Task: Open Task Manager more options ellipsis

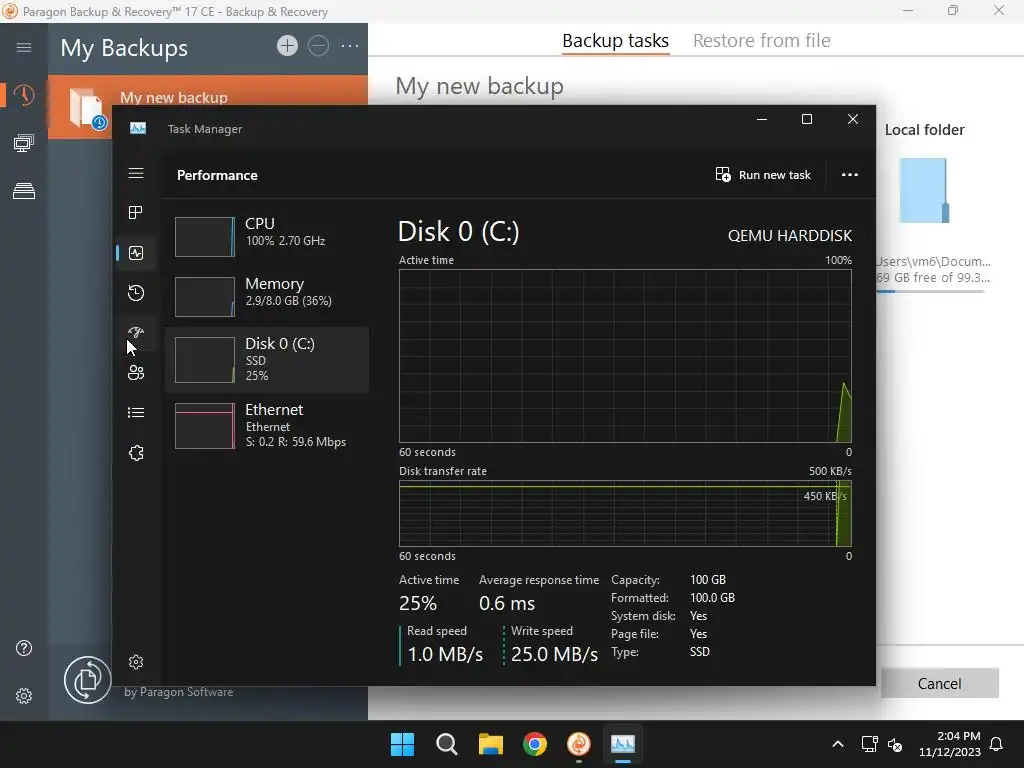Action: (850, 175)
